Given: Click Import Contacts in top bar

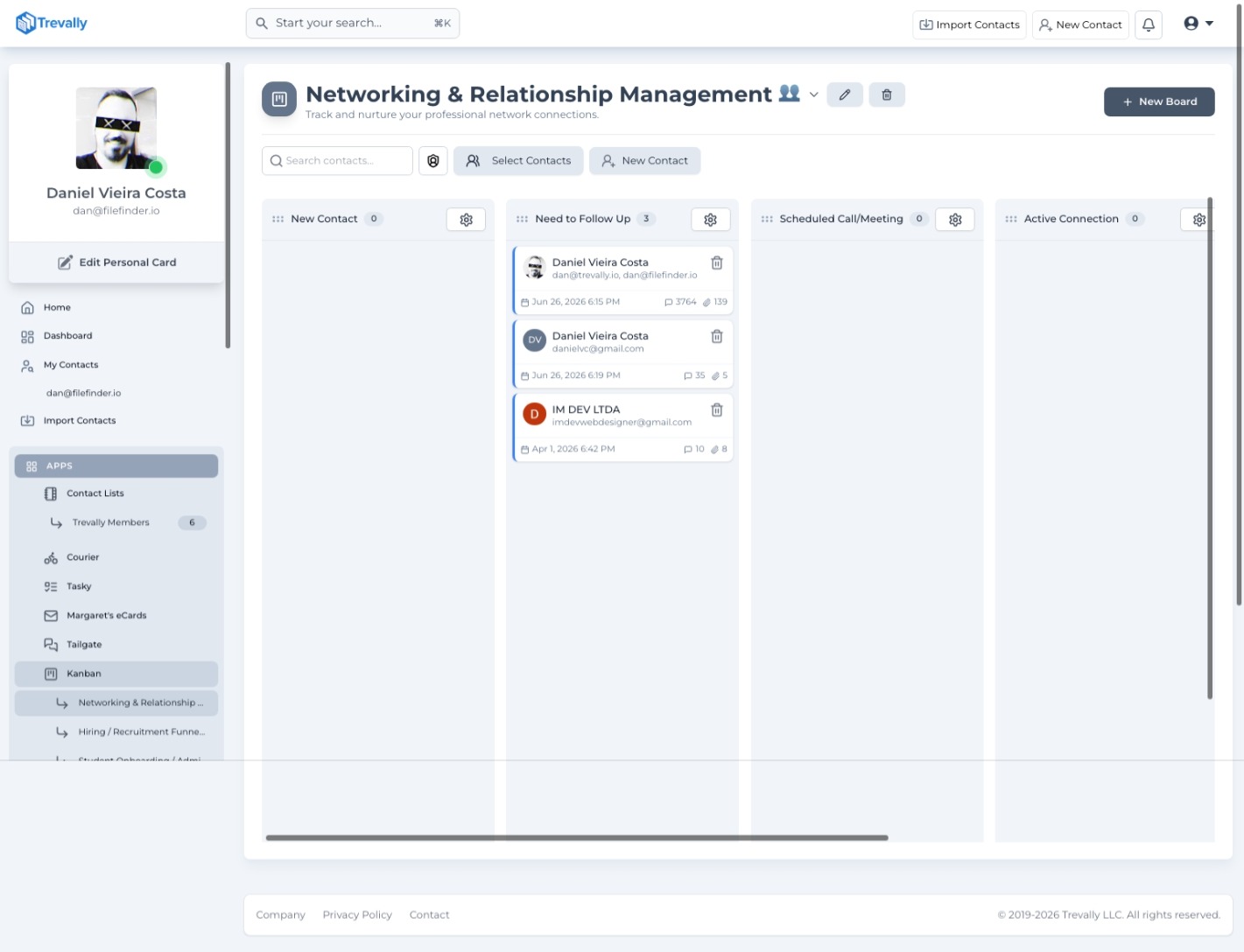Looking at the screenshot, I should (969, 24).
